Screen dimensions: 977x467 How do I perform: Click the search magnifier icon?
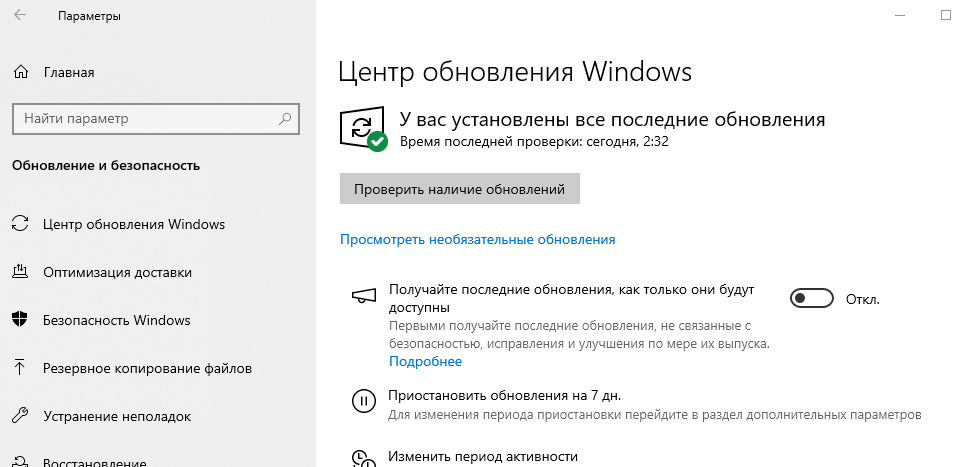pos(285,118)
